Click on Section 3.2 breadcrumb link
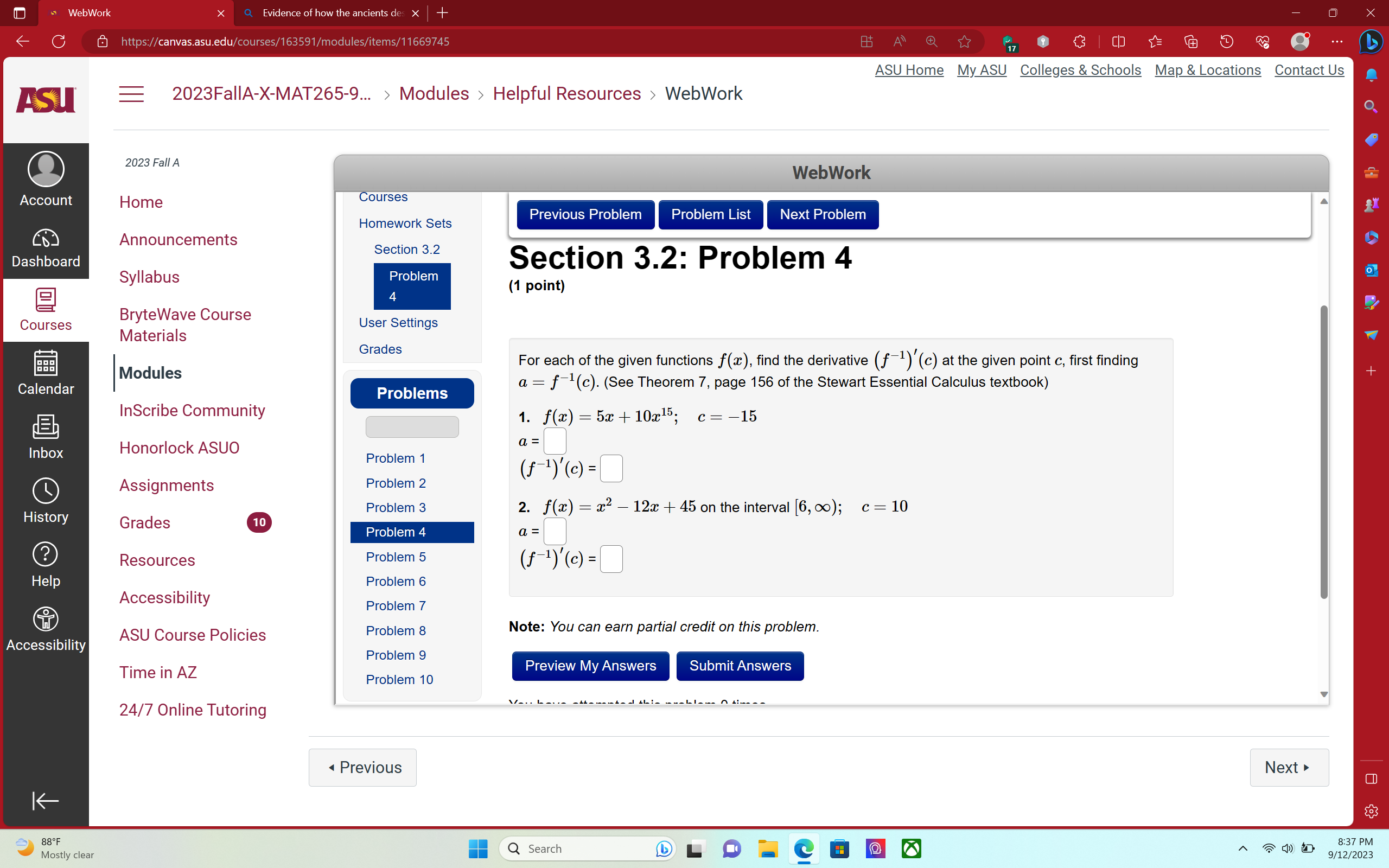1389x868 pixels. [x=406, y=249]
